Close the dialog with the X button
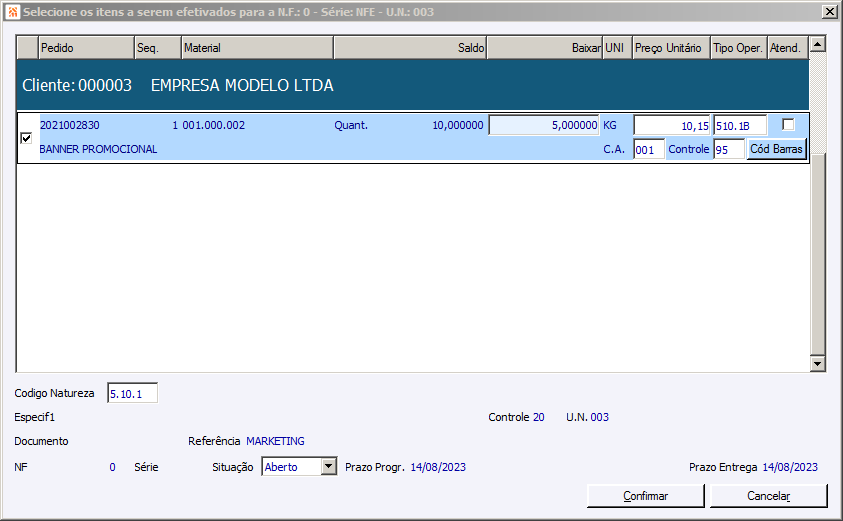The width and height of the screenshot is (843, 521). pos(830,12)
